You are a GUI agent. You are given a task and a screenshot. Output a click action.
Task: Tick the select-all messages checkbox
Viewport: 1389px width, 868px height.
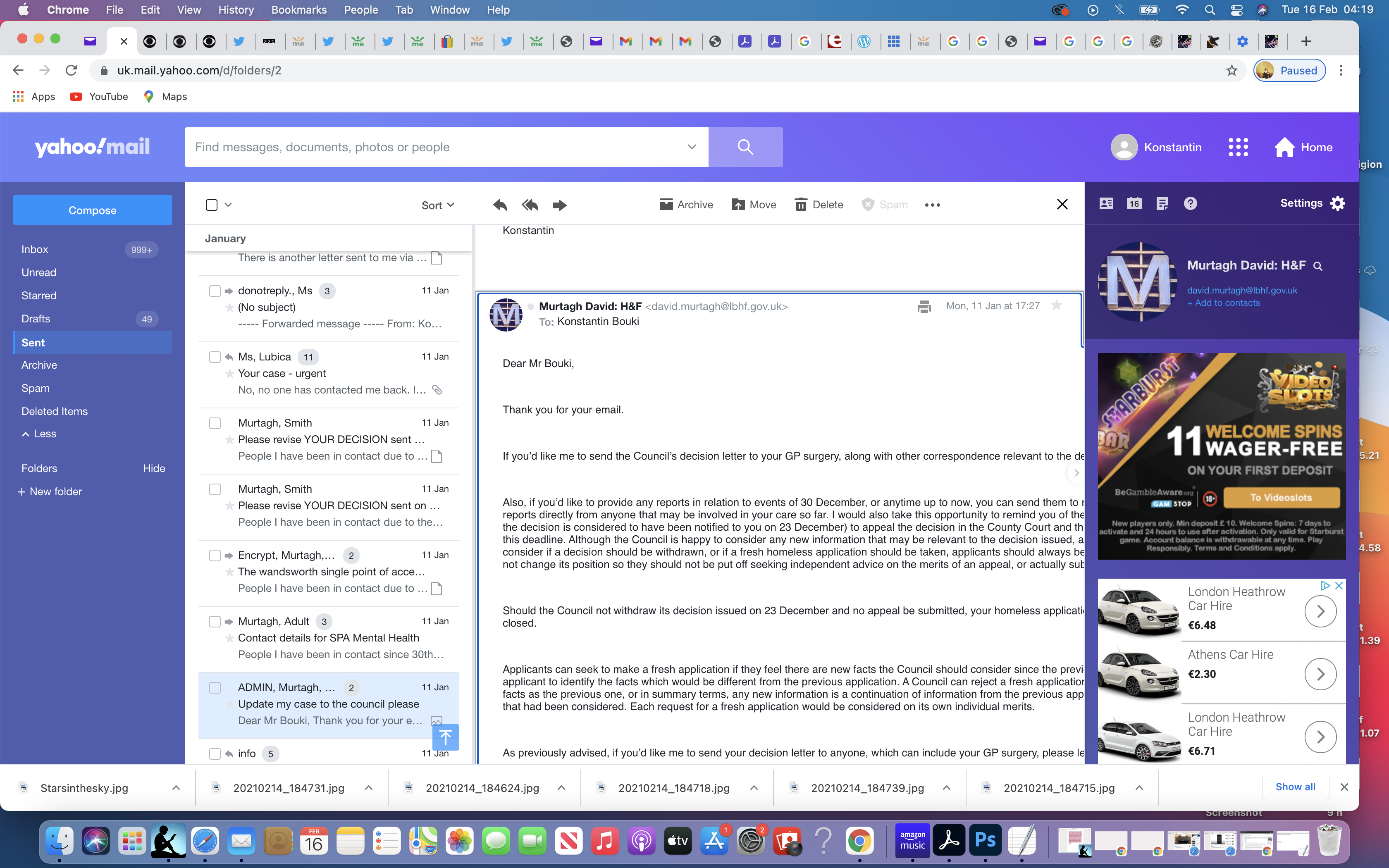pos(211,205)
